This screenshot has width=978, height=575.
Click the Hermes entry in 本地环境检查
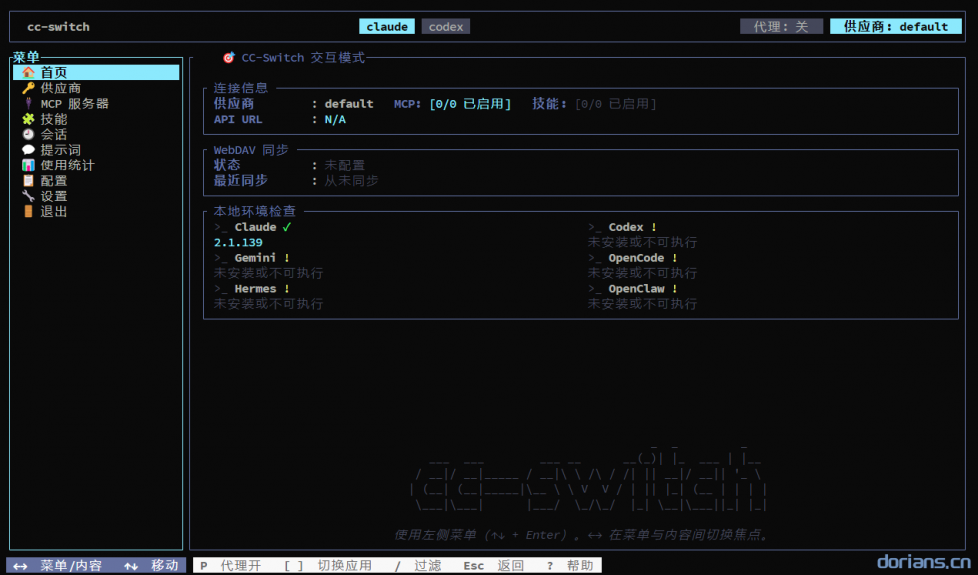(x=252, y=289)
